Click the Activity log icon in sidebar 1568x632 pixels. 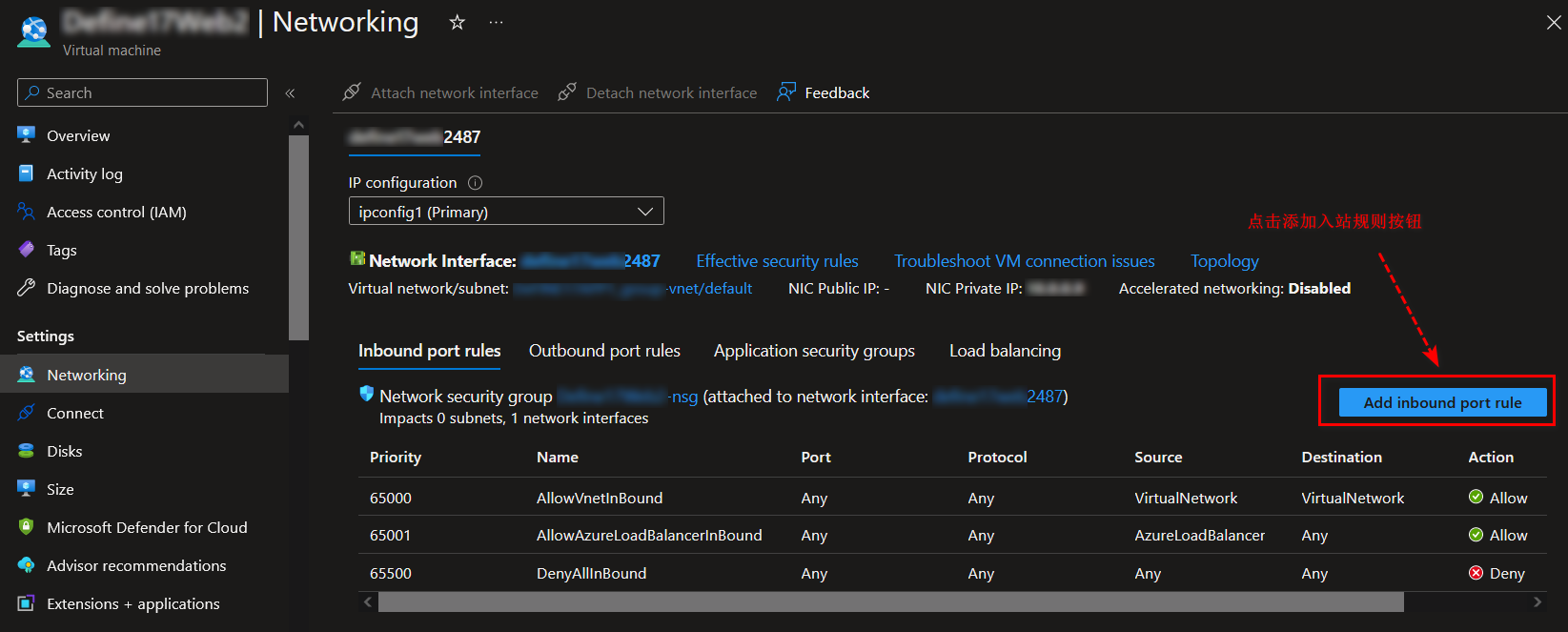click(x=27, y=173)
